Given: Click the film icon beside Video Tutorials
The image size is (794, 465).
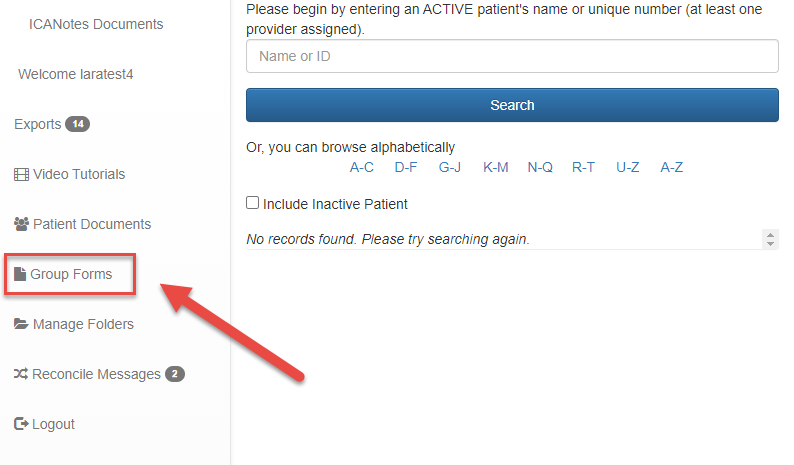Looking at the screenshot, I should pyautogui.click(x=21, y=174).
